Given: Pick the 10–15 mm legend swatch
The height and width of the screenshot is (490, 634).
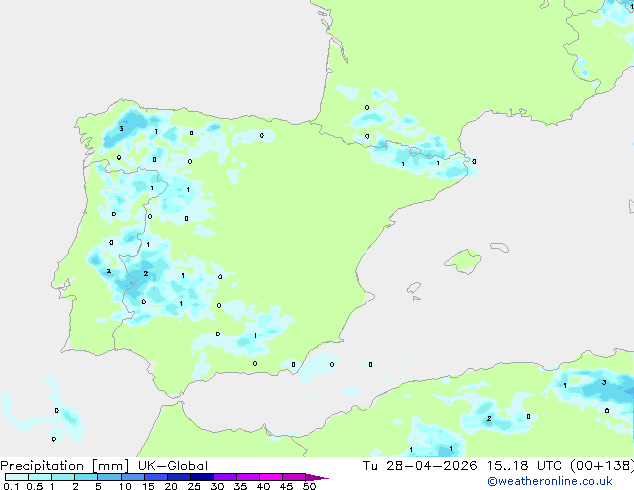Looking at the screenshot, I should tap(132, 477).
